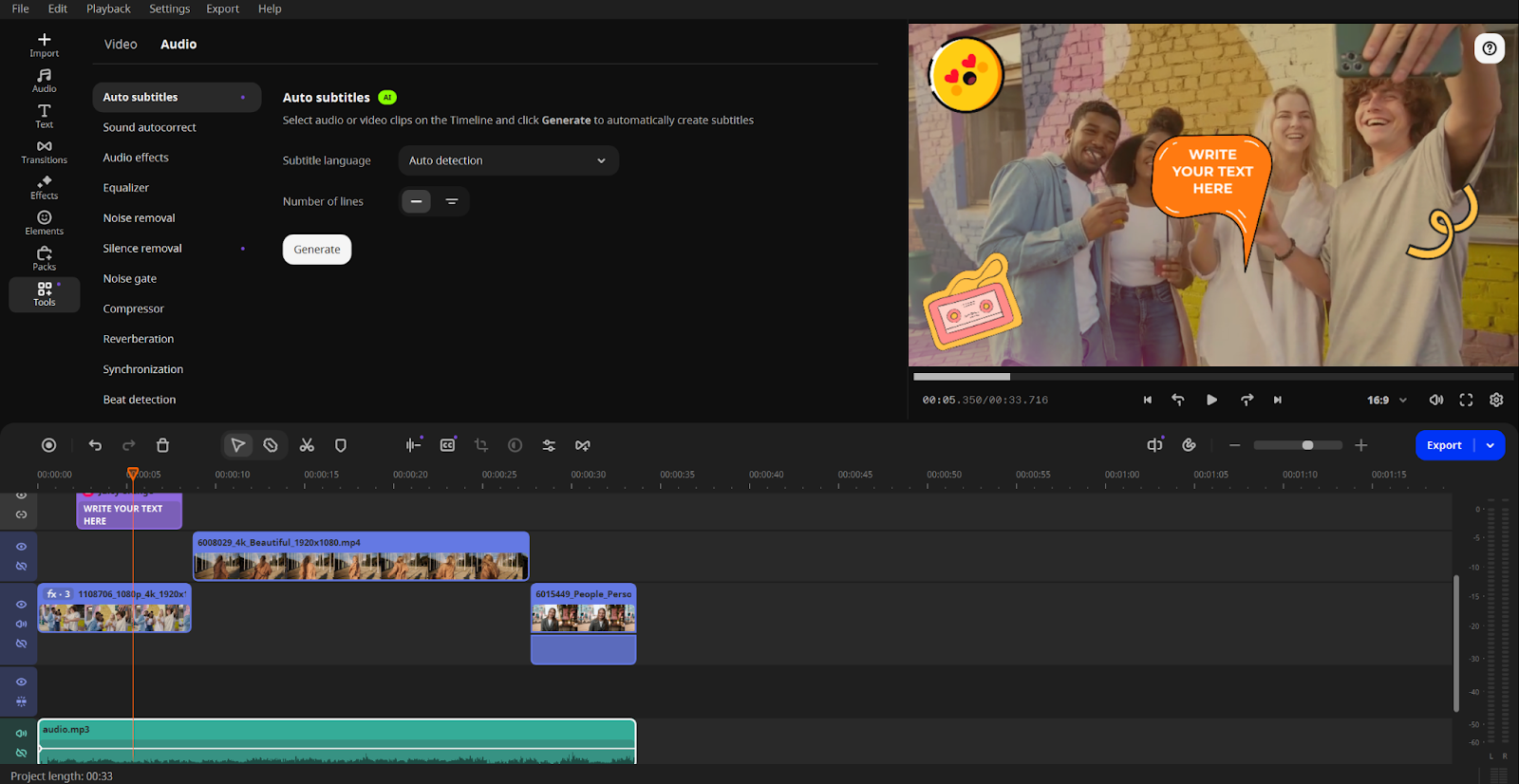Screen dimensions: 1519x784
Task: Open the Elements panel in sidebar
Action: coord(44,223)
